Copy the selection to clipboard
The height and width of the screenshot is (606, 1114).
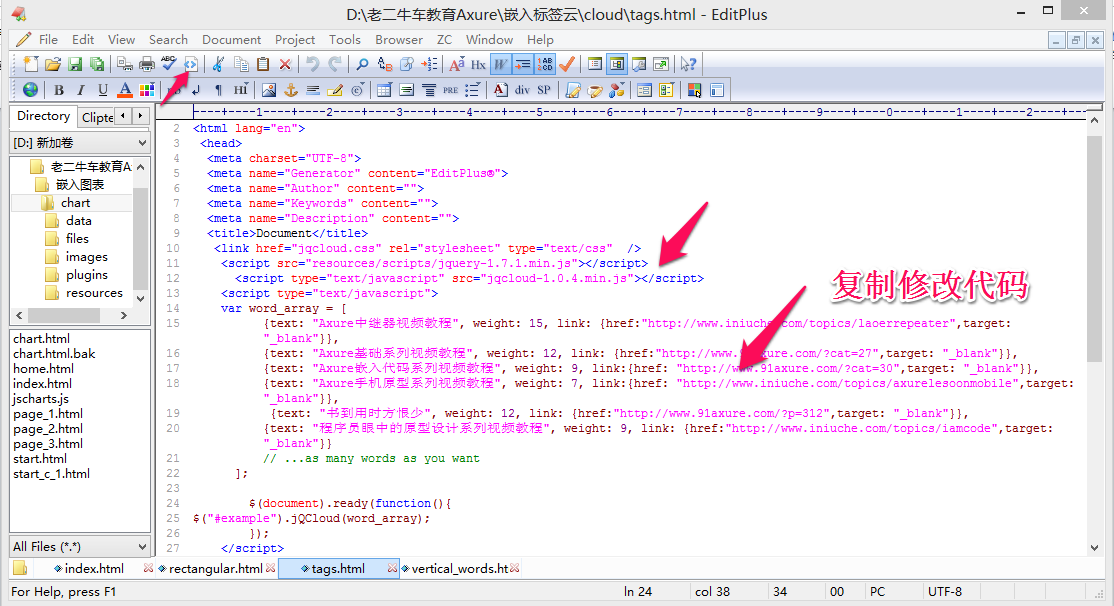tap(241, 64)
